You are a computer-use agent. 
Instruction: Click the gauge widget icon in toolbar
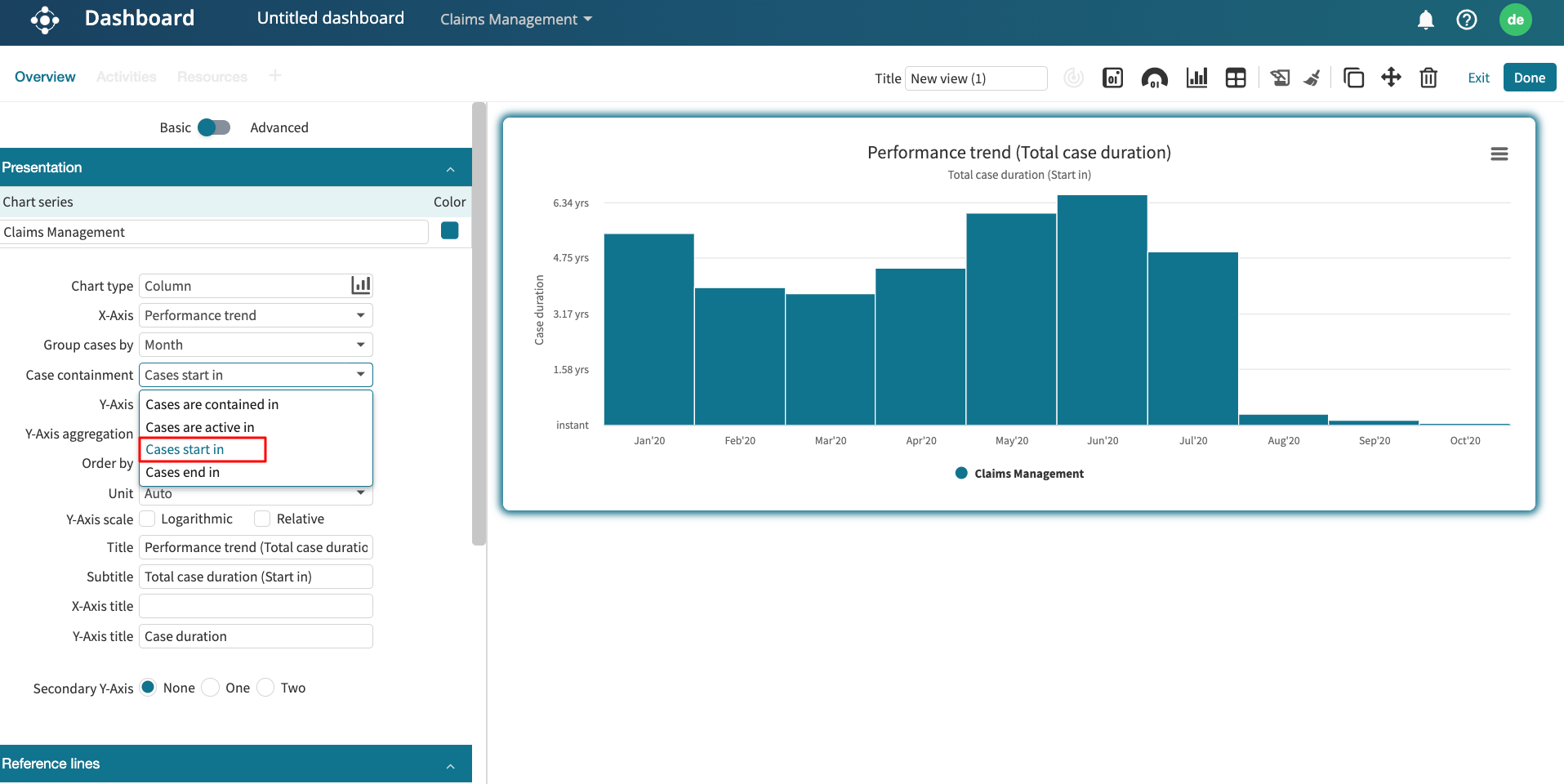[x=1154, y=78]
